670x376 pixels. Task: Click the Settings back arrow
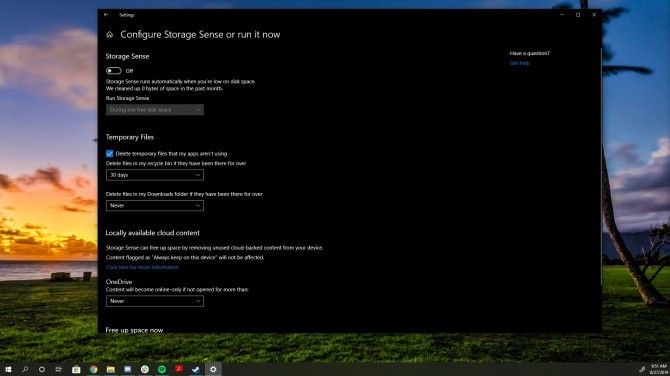(x=106, y=15)
